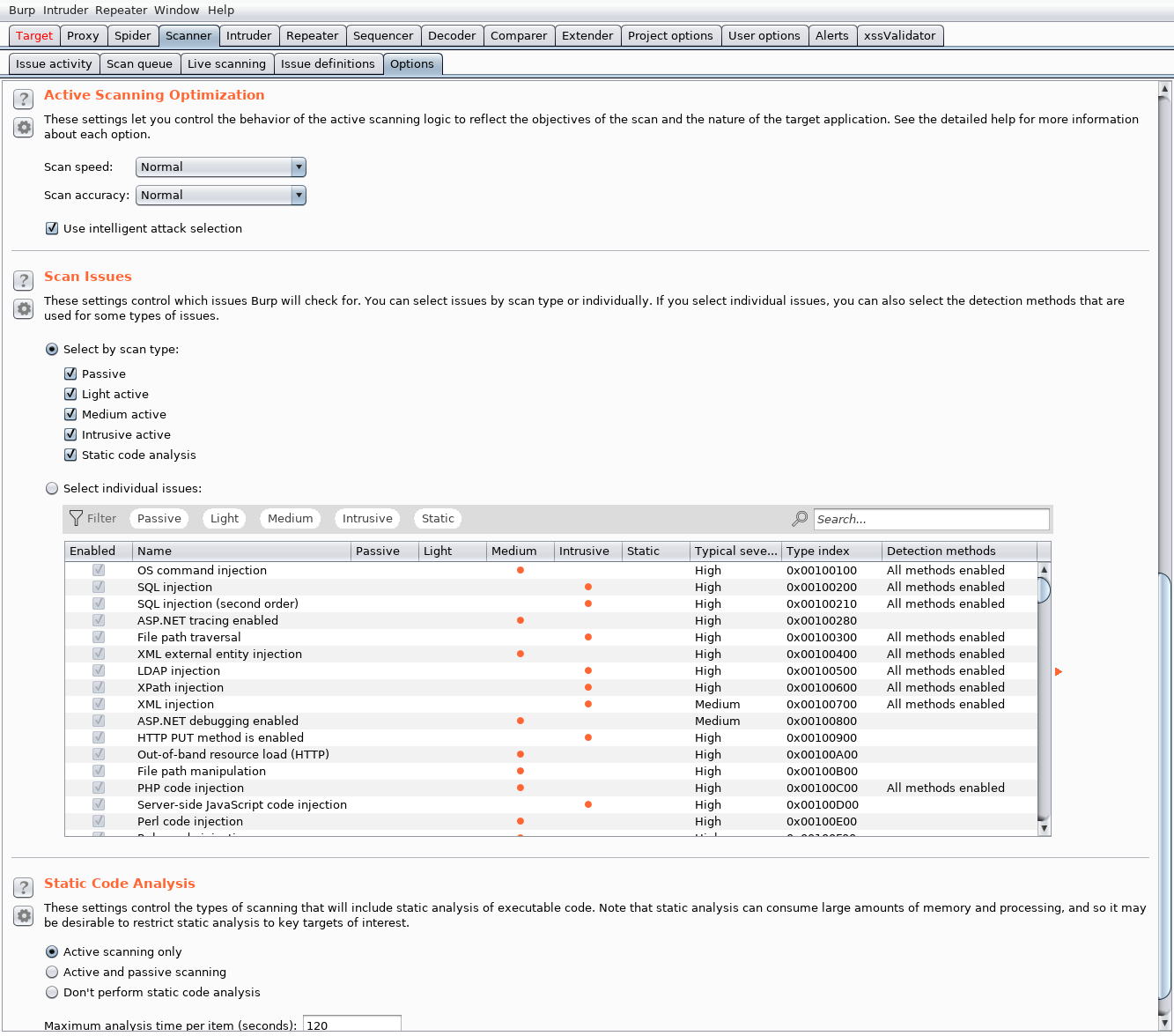The height and width of the screenshot is (1036, 1174).
Task: Click the Intrusive filter button
Action: 367,519
